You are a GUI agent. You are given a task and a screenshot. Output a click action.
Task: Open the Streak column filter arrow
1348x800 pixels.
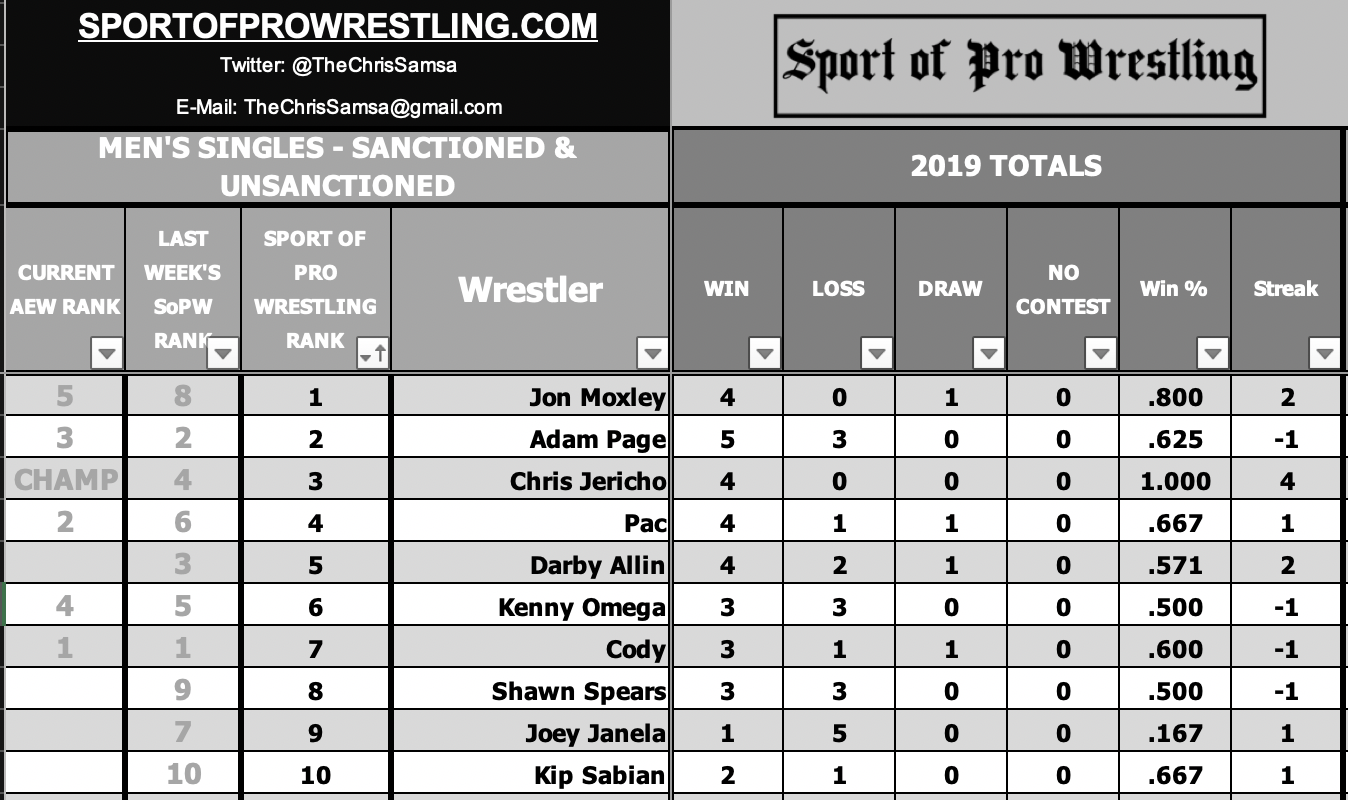pyautogui.click(x=1325, y=353)
